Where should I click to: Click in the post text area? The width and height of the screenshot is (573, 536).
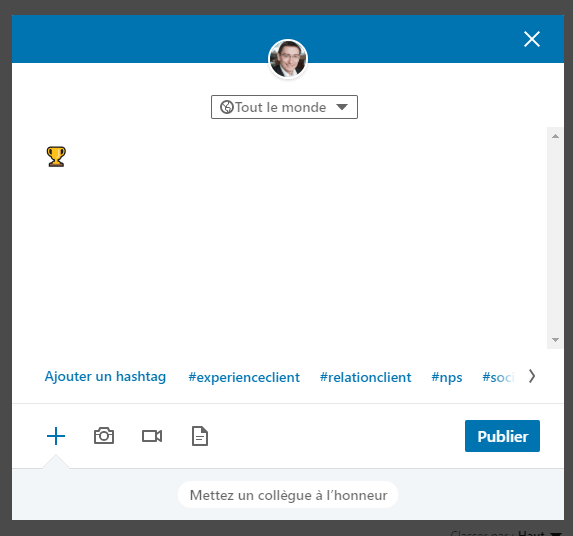280,237
